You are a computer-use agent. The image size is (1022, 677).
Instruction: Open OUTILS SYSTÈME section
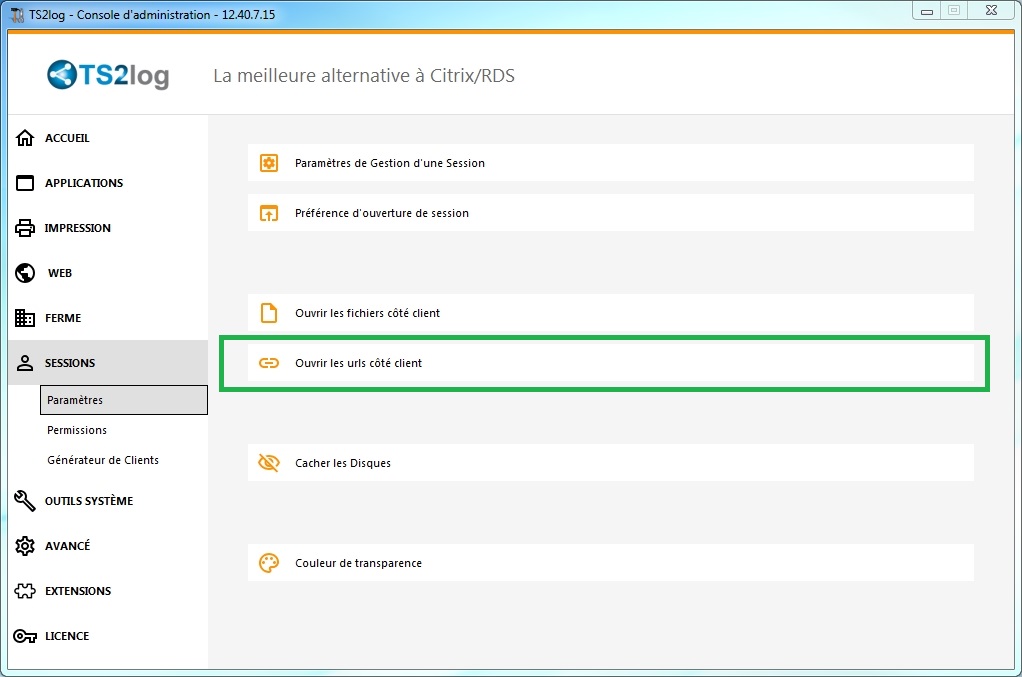[x=108, y=500]
